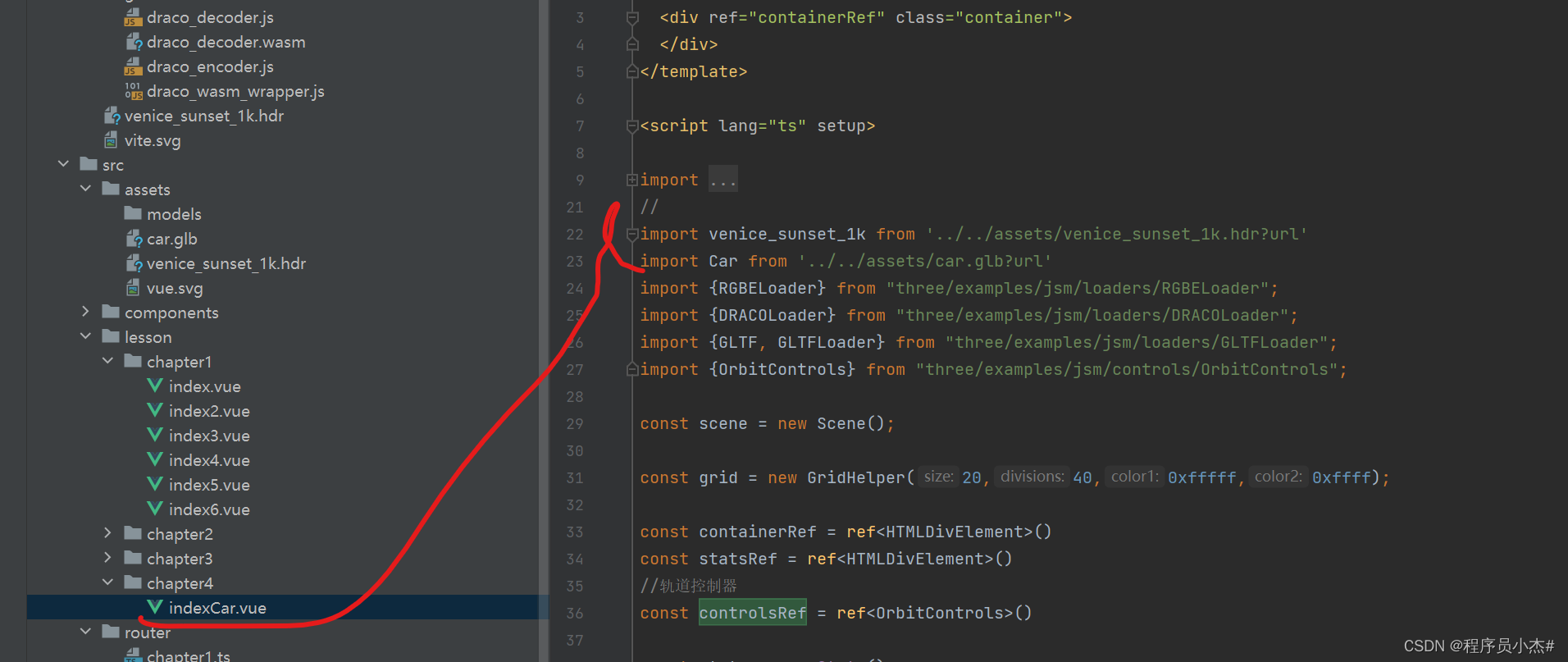This screenshot has width=1568, height=662.
Task: Collapse the chapter1 folder
Action: click(x=107, y=361)
